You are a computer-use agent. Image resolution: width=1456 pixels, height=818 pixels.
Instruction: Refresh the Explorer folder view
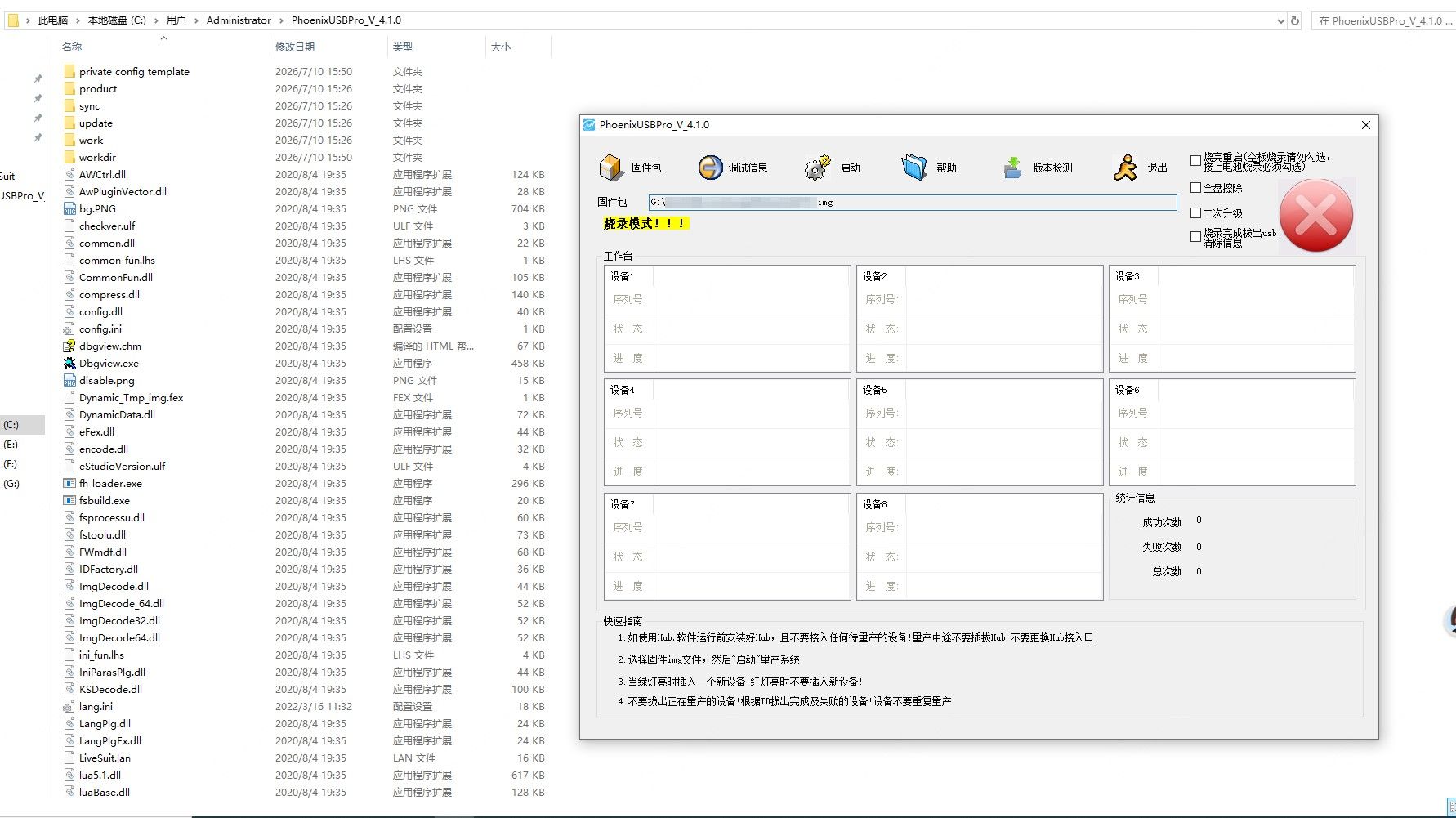click(1295, 21)
